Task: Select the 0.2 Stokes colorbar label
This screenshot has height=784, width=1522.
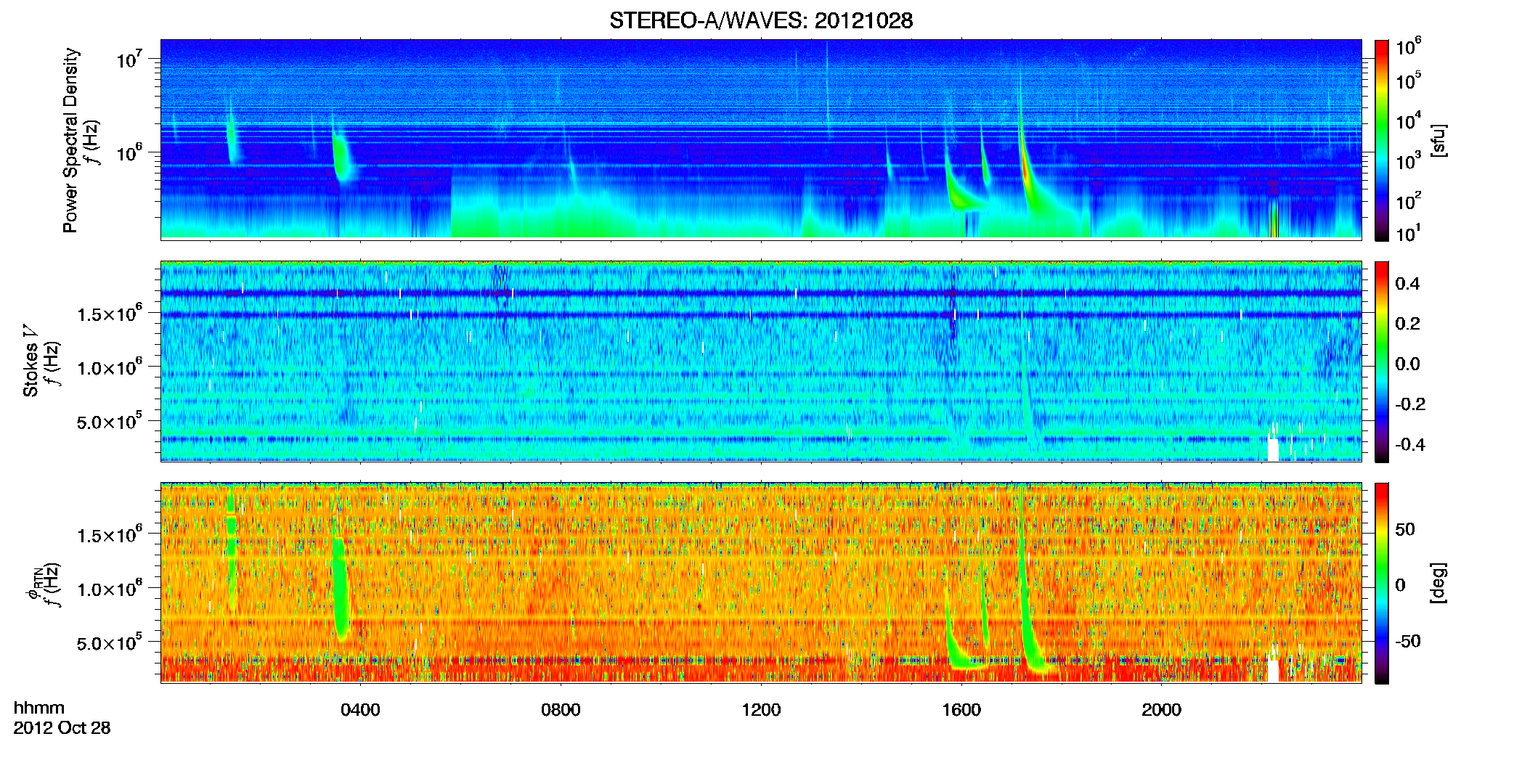Action: click(1407, 324)
